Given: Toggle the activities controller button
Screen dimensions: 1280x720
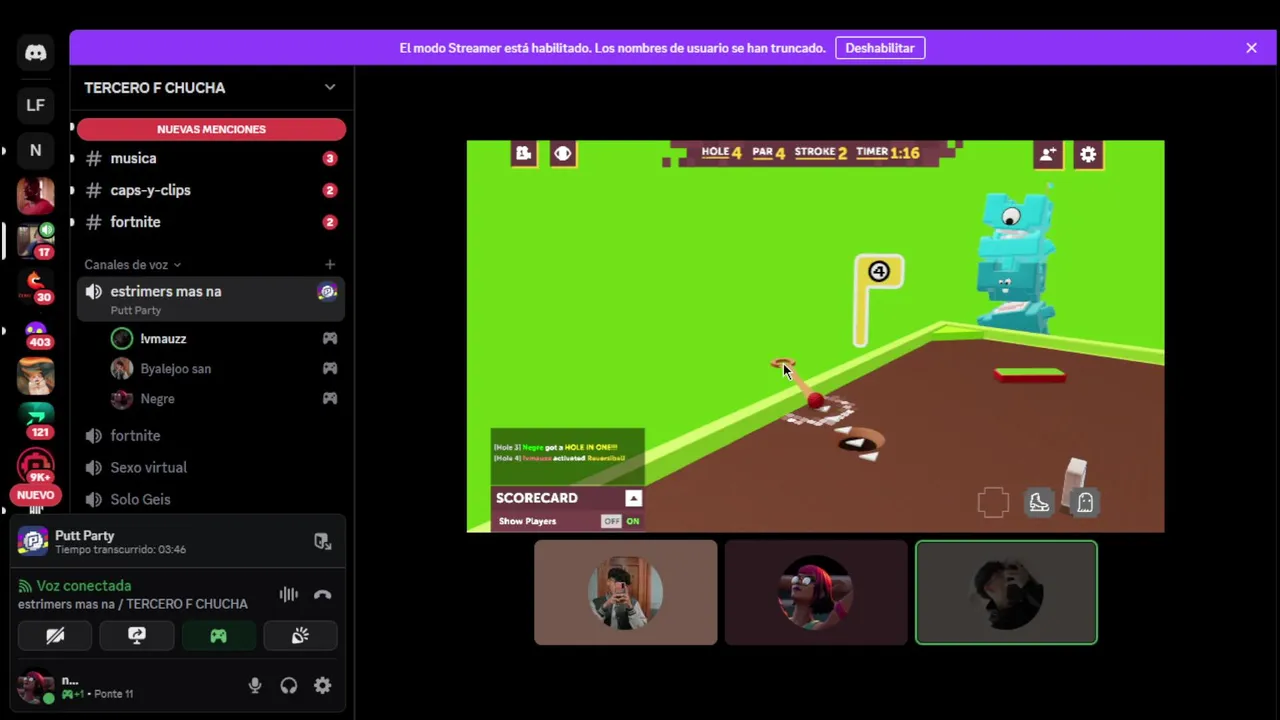Looking at the screenshot, I should point(218,635).
